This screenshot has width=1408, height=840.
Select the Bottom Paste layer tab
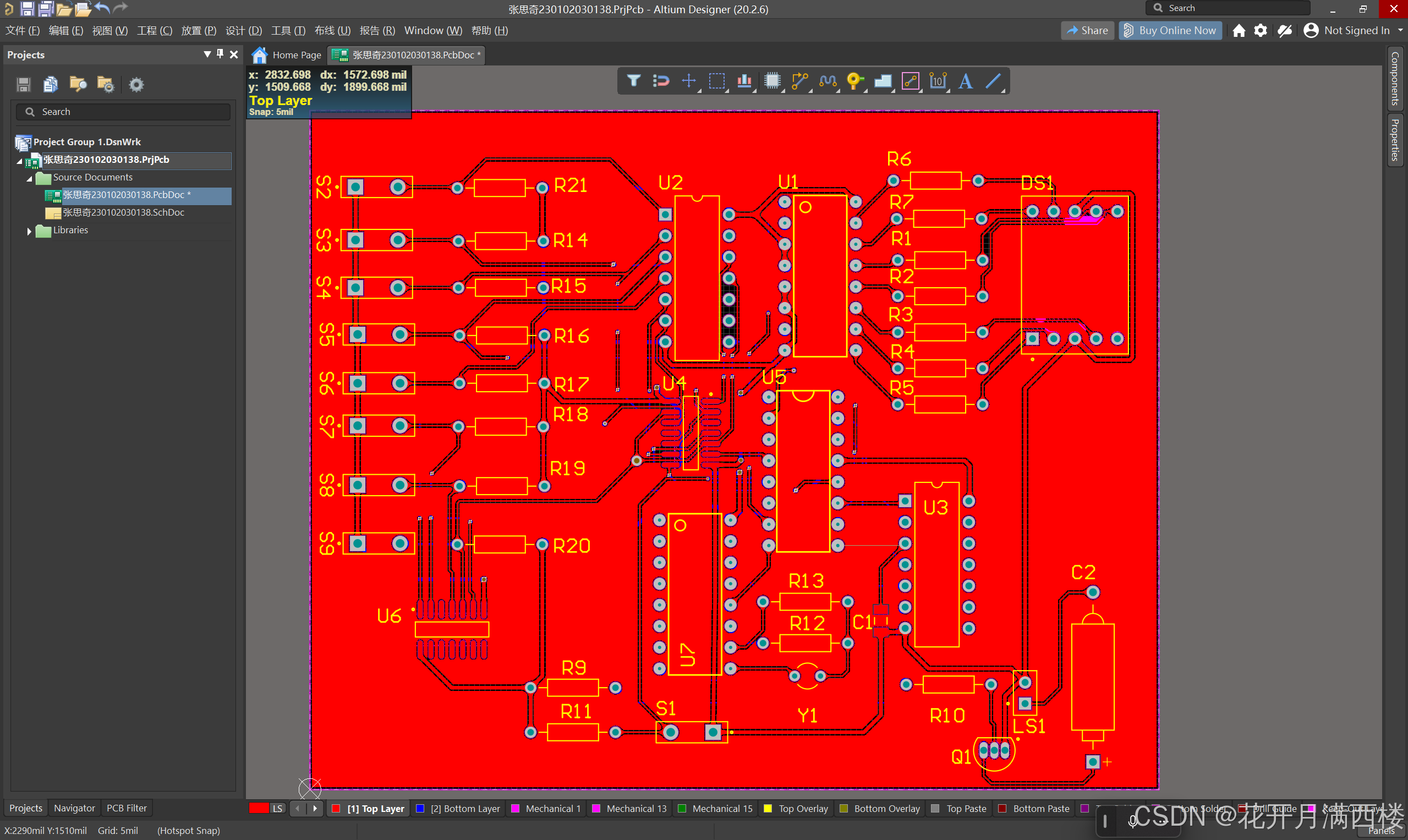[x=1034, y=808]
